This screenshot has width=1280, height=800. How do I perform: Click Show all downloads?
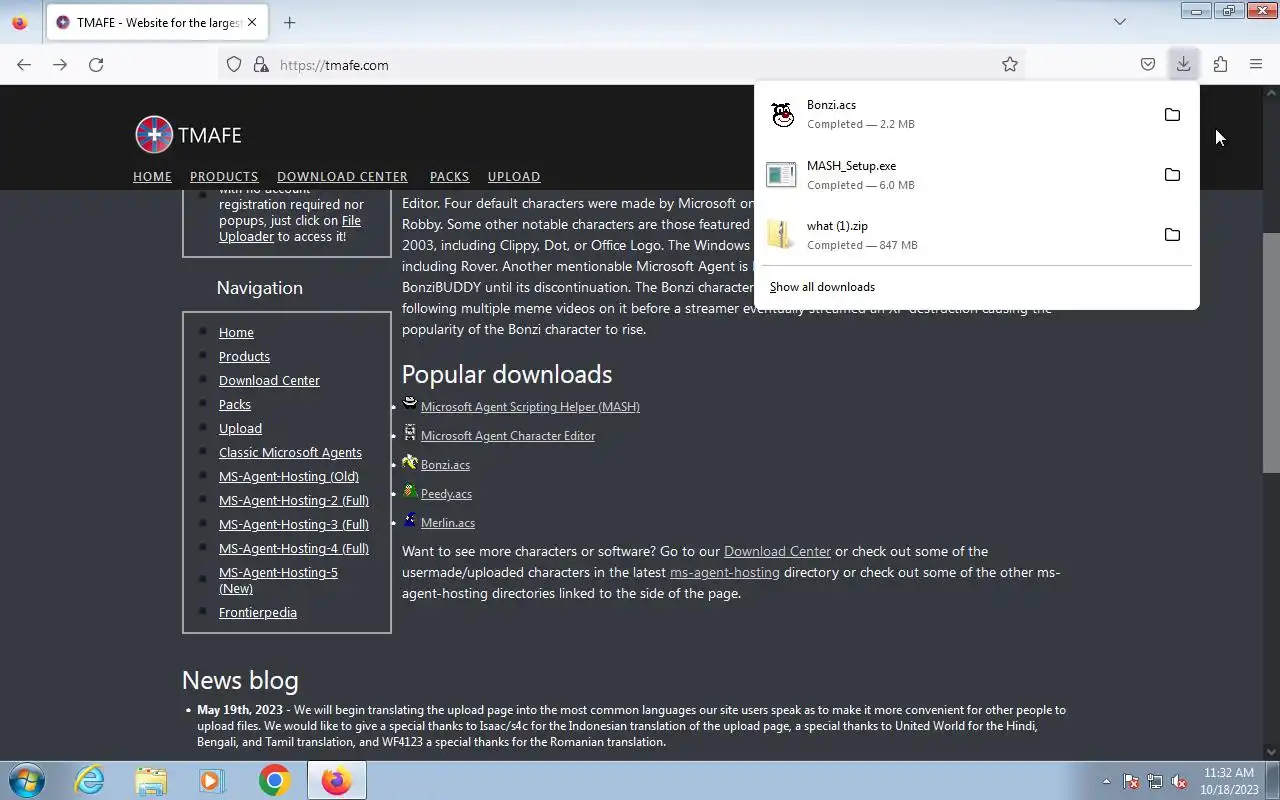822,287
